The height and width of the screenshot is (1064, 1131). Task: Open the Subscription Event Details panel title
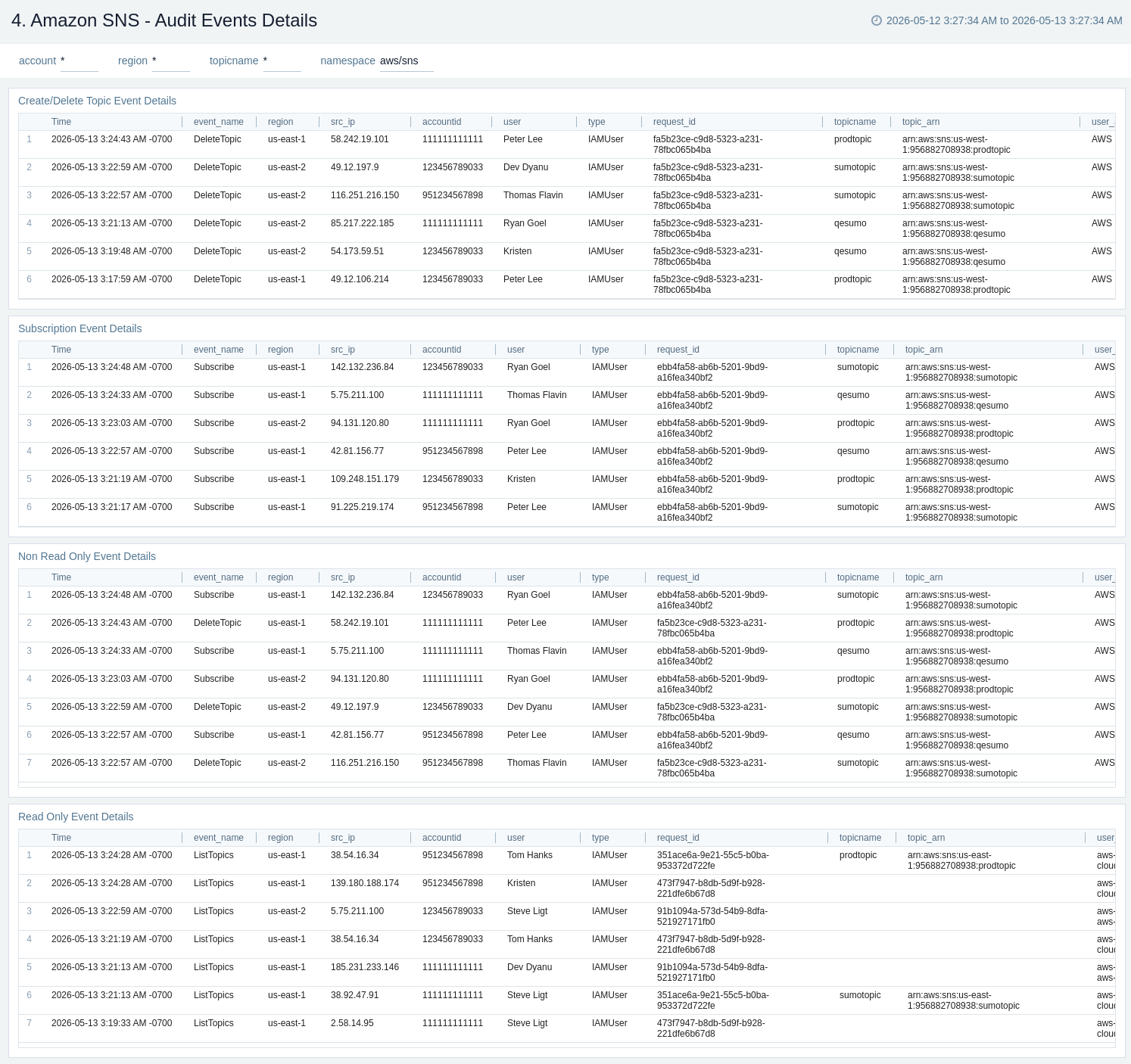(x=80, y=328)
